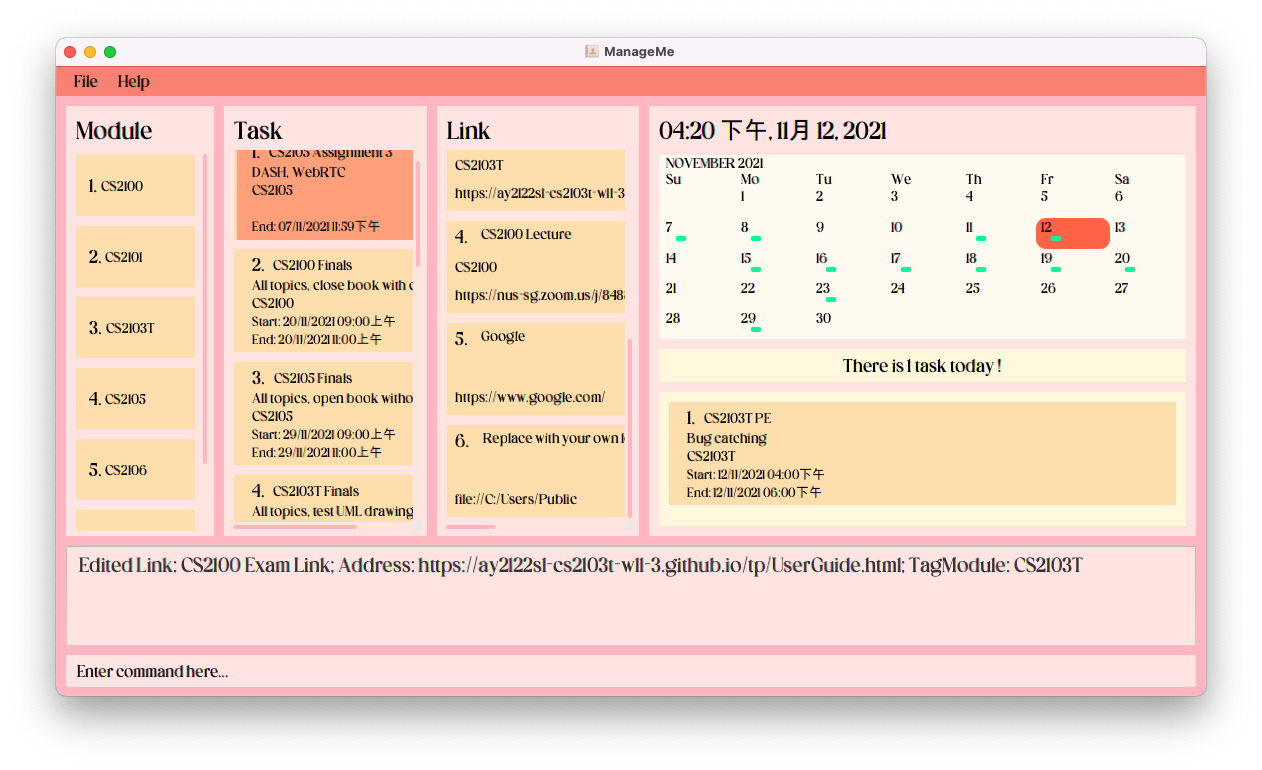The image size is (1262, 770).
Task: Click the NOVEMBER 2021 calendar heading
Action: [714, 163]
